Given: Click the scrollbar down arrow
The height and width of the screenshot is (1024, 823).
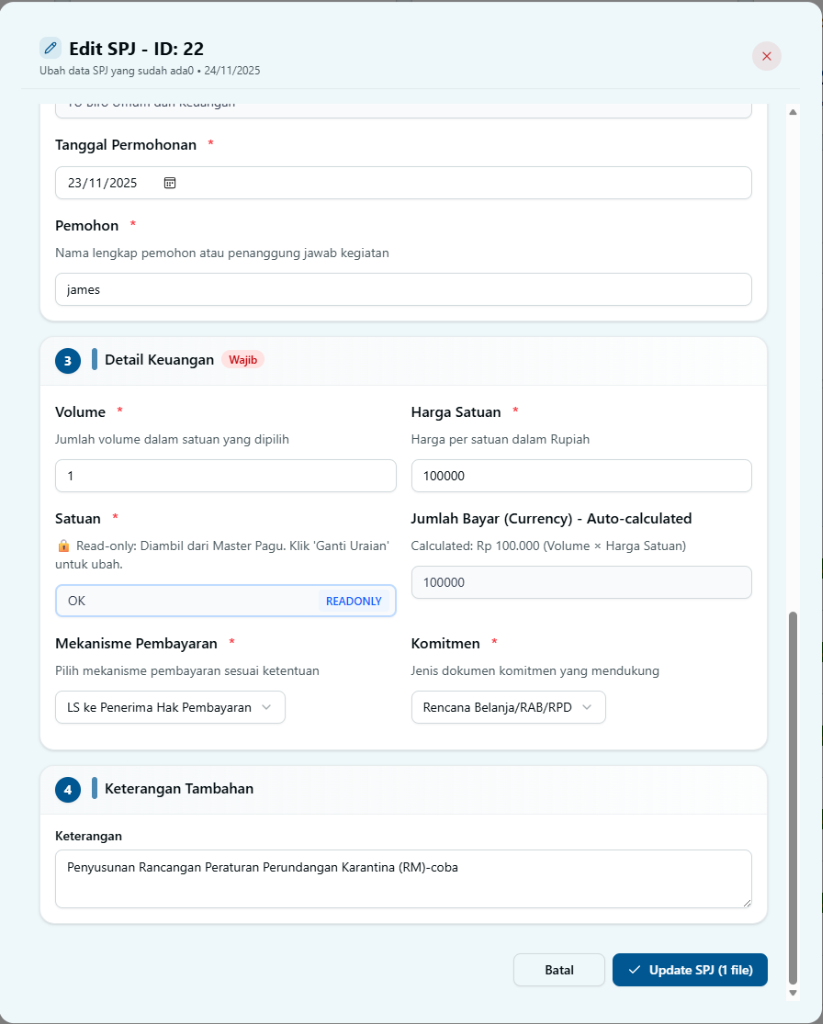Looking at the screenshot, I should pyautogui.click(x=793, y=993).
